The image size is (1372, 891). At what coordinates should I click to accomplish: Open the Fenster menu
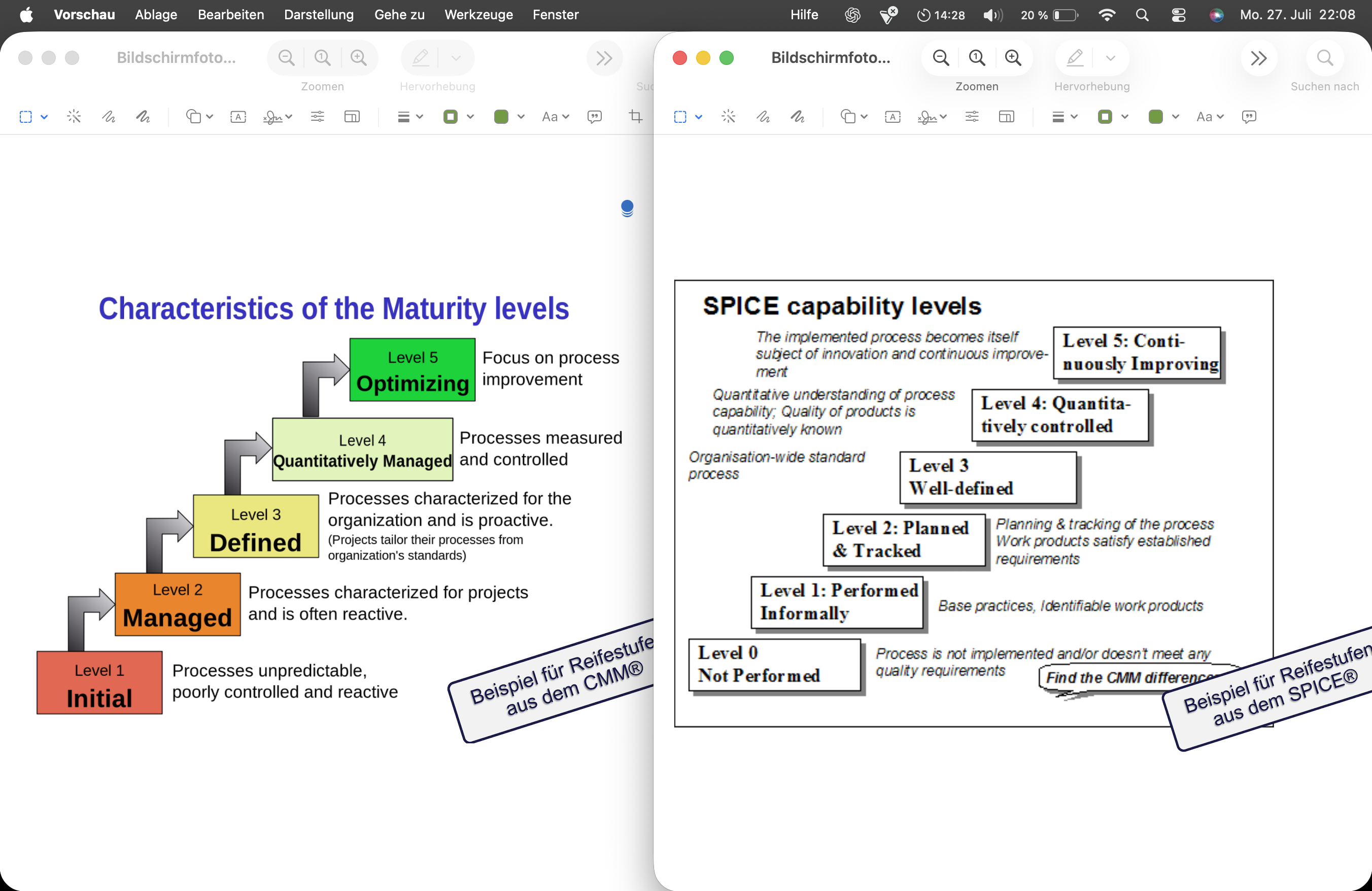click(x=556, y=15)
